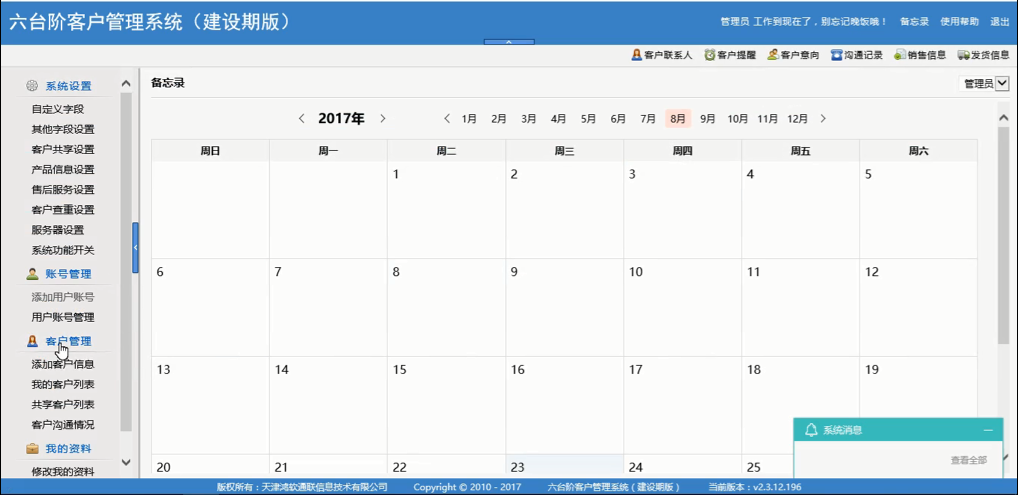Open 添加用户账号 menu item
Viewport: 1018px width, 495px height.
point(63,298)
